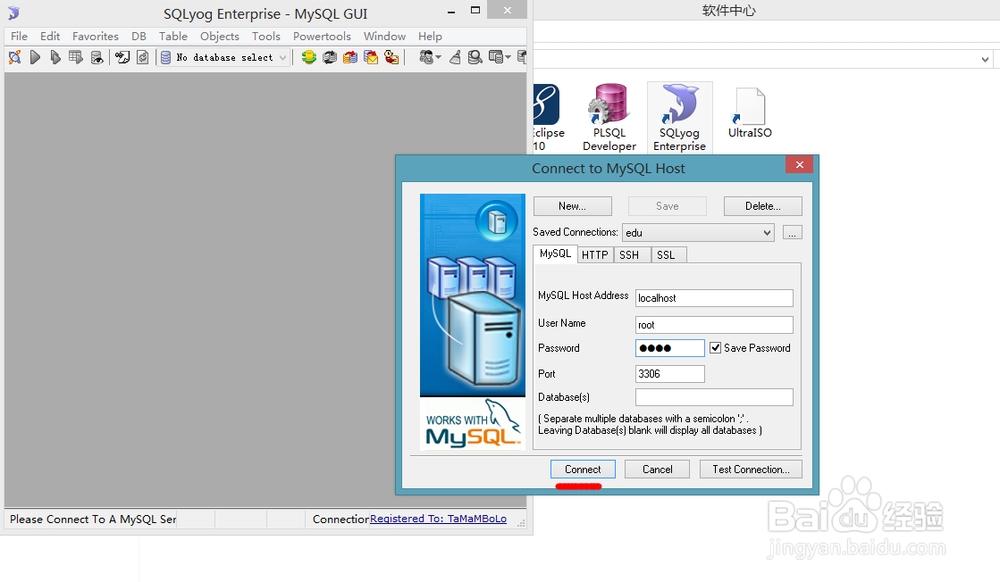Click the Port field

click(670, 374)
